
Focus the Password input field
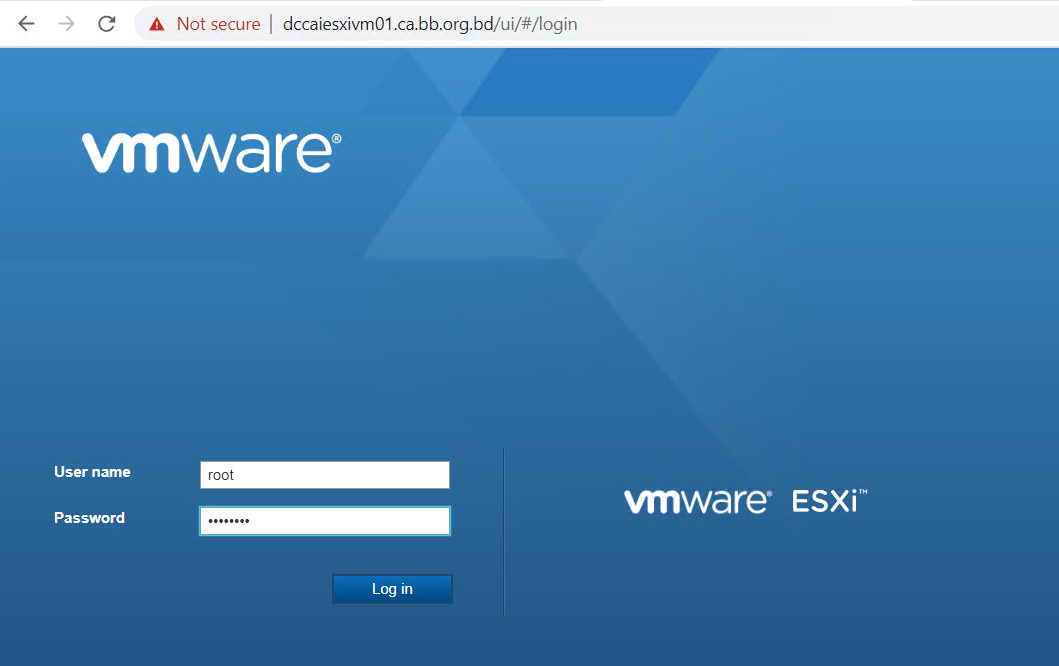[x=325, y=521]
